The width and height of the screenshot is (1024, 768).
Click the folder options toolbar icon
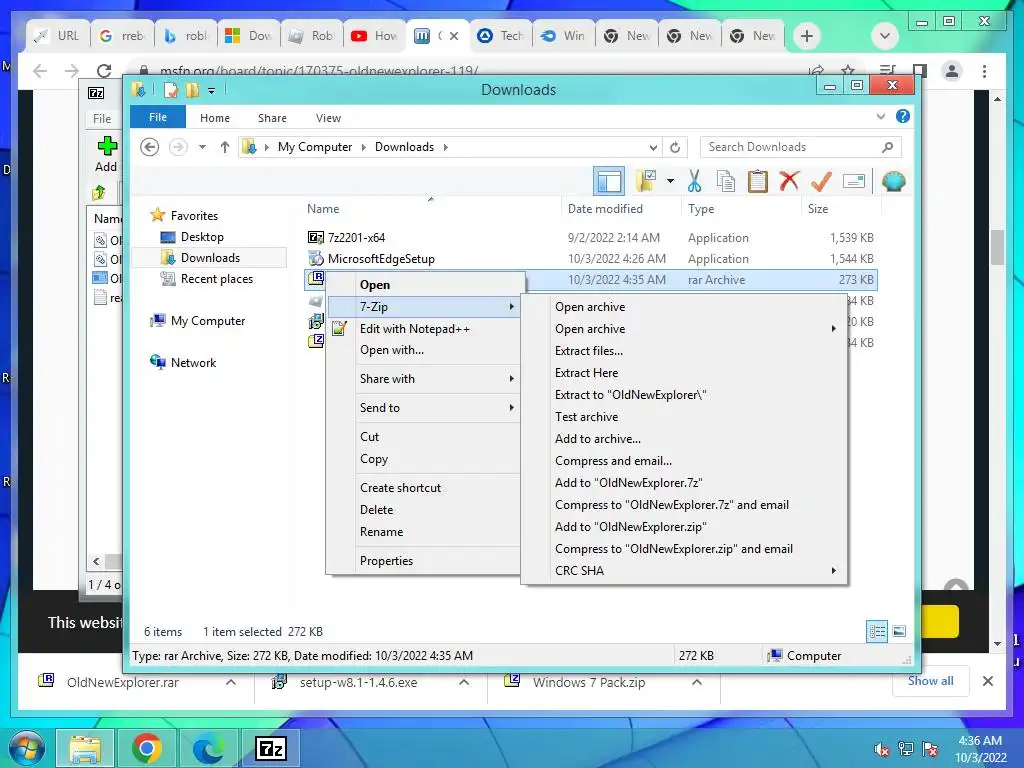tap(647, 181)
